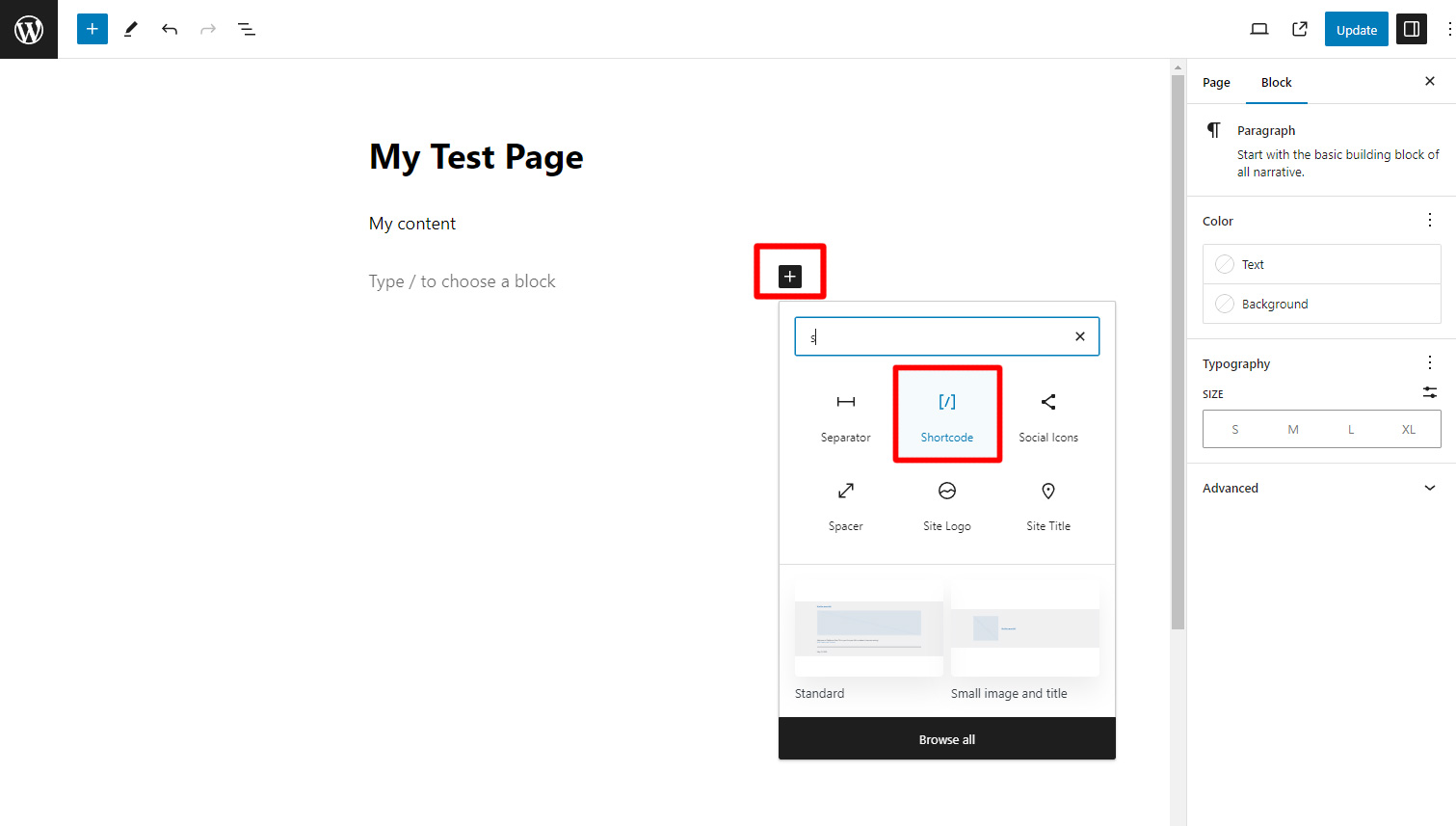Switch to the Block tab
This screenshot has height=826, width=1456.
click(x=1276, y=83)
